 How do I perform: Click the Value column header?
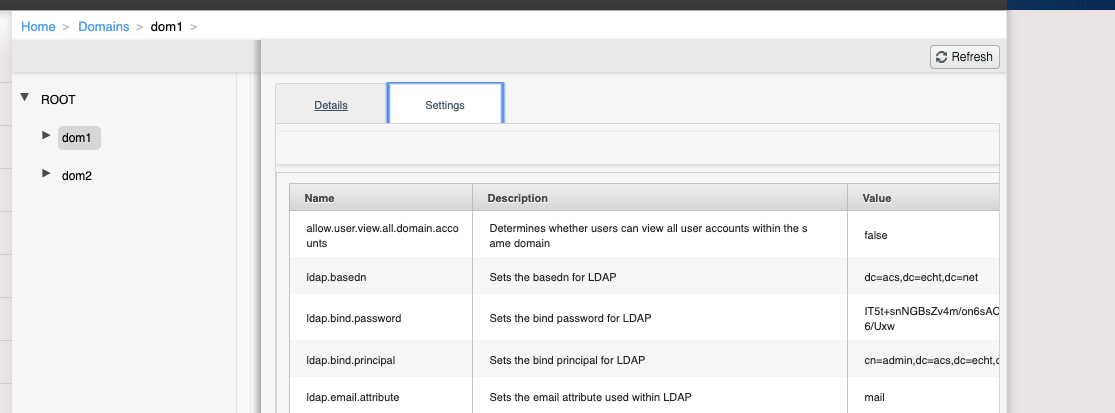[x=876, y=198]
